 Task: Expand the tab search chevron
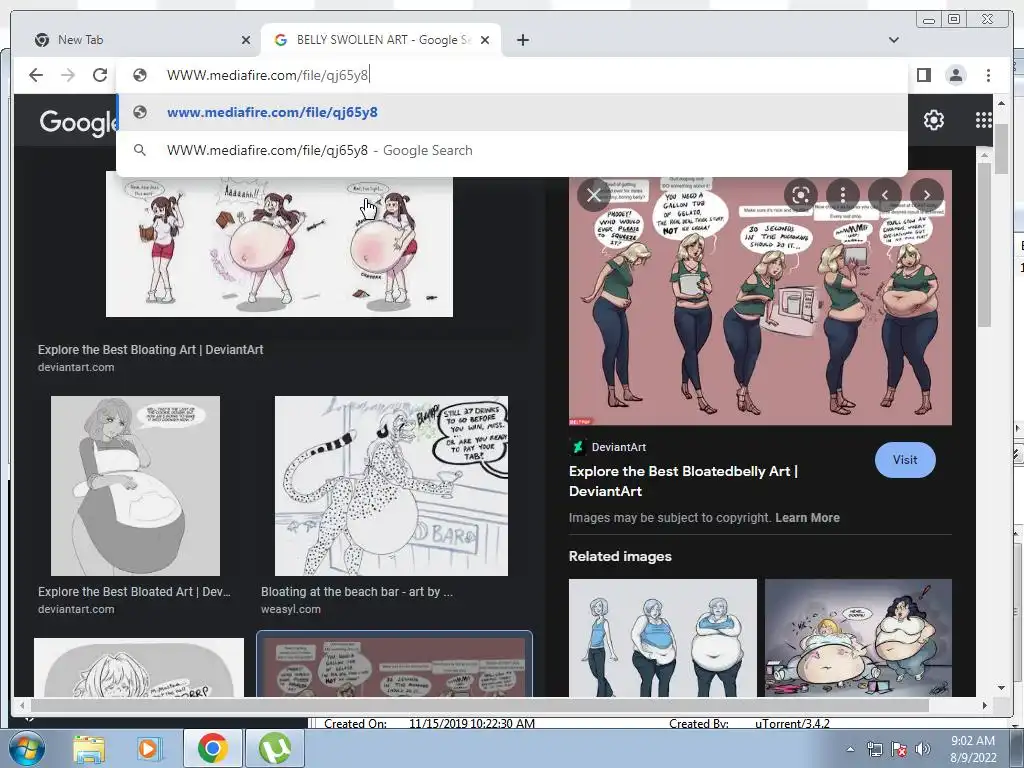coord(893,40)
